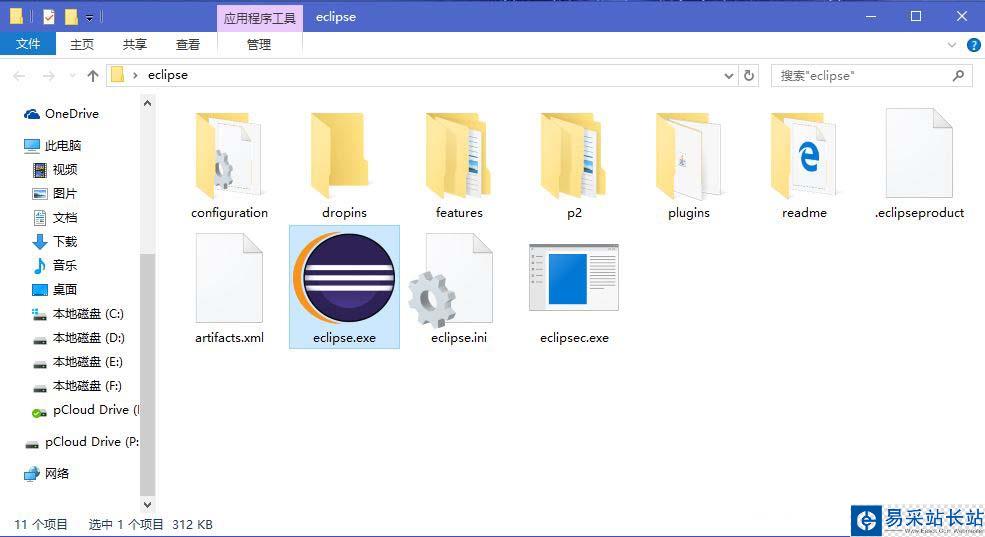Click the 此电脑 computer icon

click(x=32, y=146)
